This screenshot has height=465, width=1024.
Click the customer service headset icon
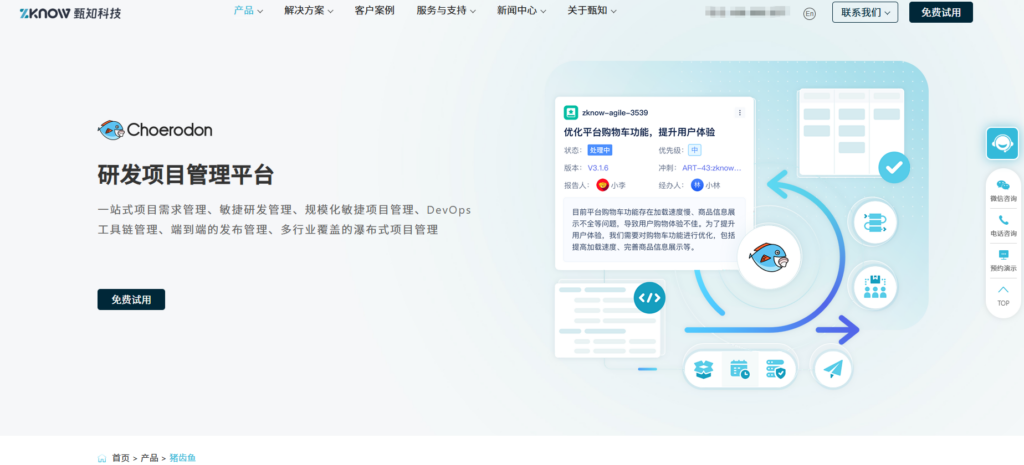coord(1002,143)
